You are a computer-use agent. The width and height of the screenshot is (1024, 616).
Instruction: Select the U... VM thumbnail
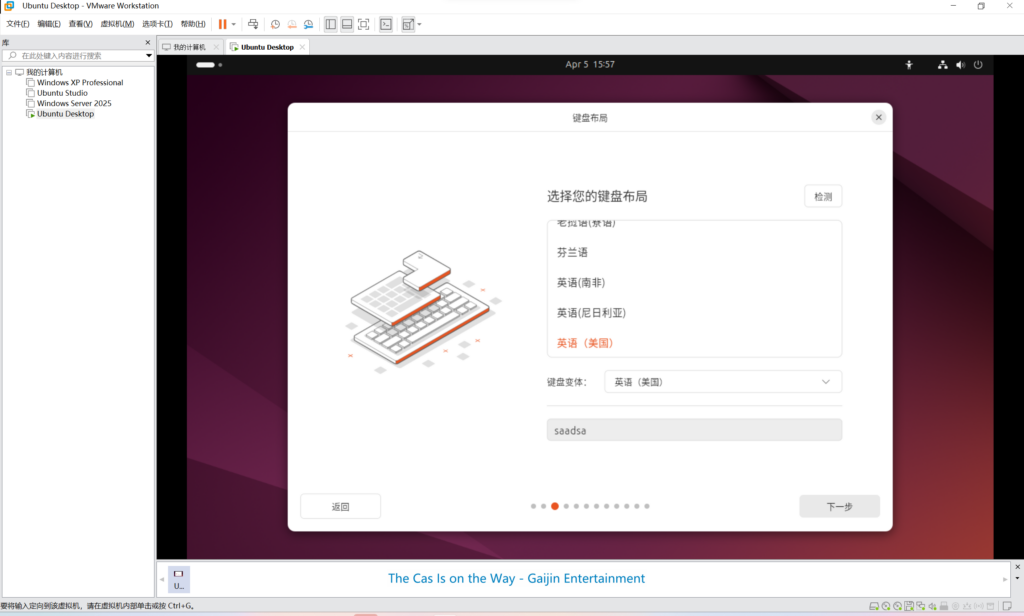[x=178, y=579]
